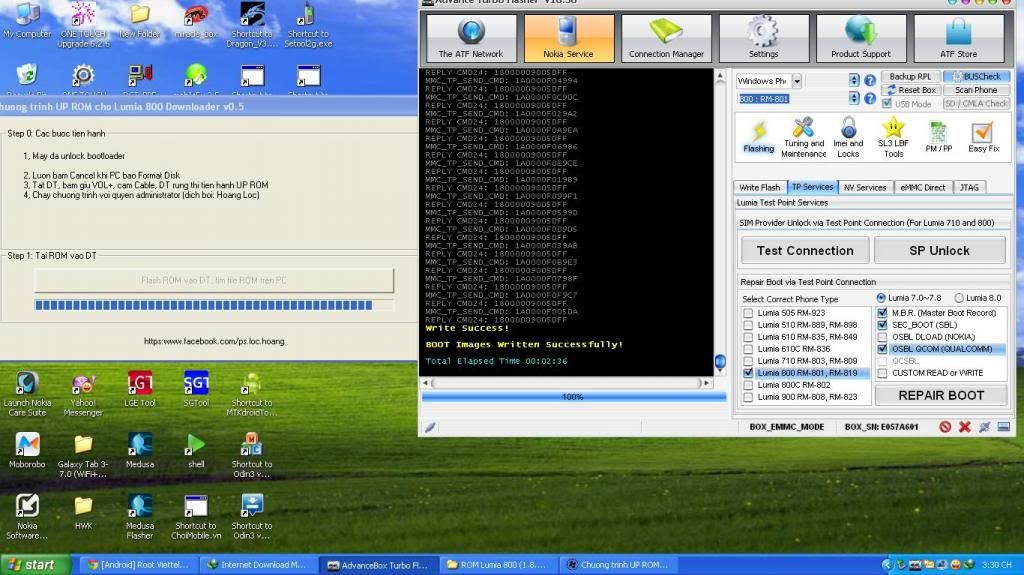Select Lumia 7.0~7.8 radio button

coord(881,298)
